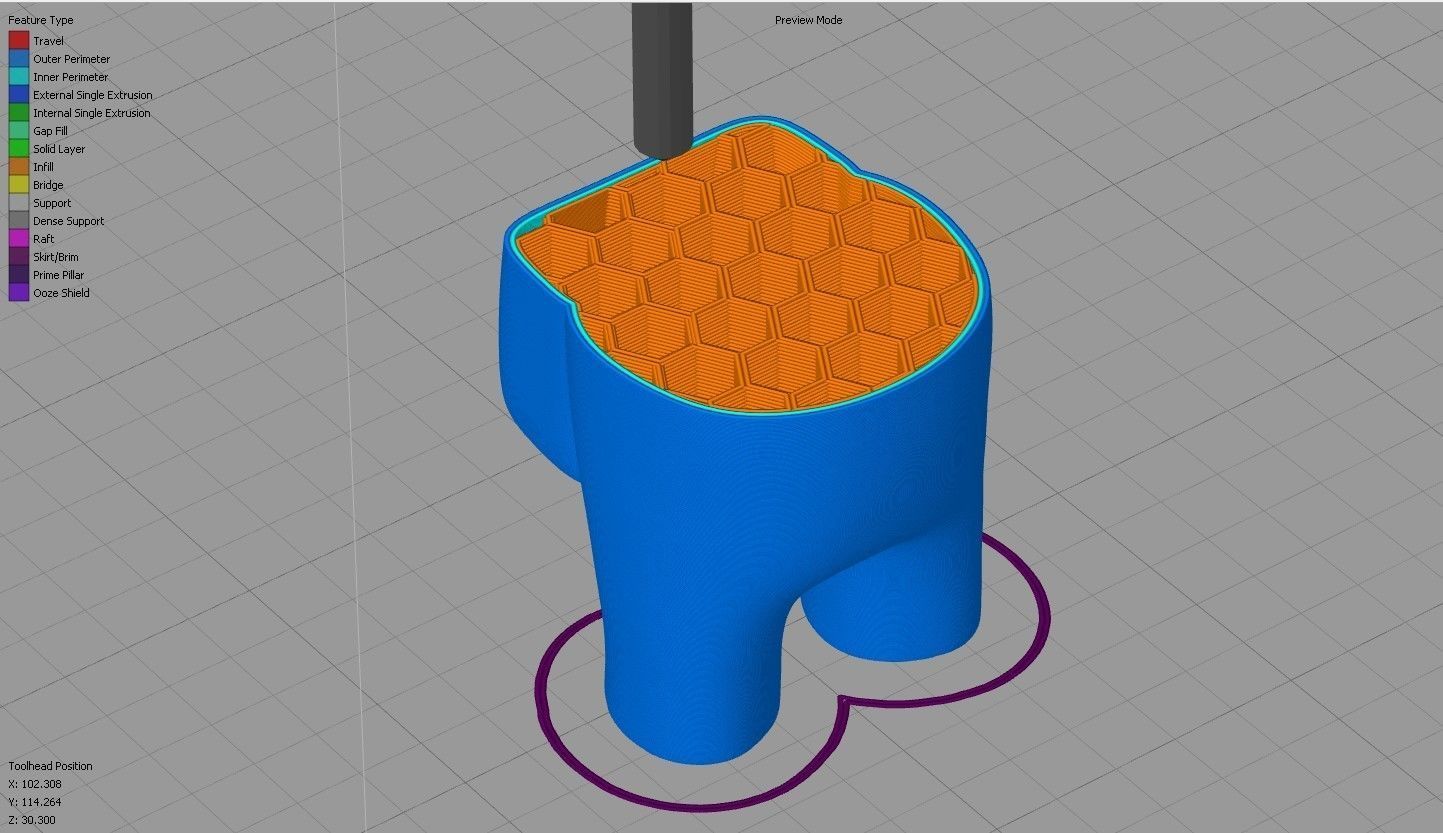Click the 'Internal Single Extrusion' legend text
Screen dimensions: 1443x833
click(92, 113)
